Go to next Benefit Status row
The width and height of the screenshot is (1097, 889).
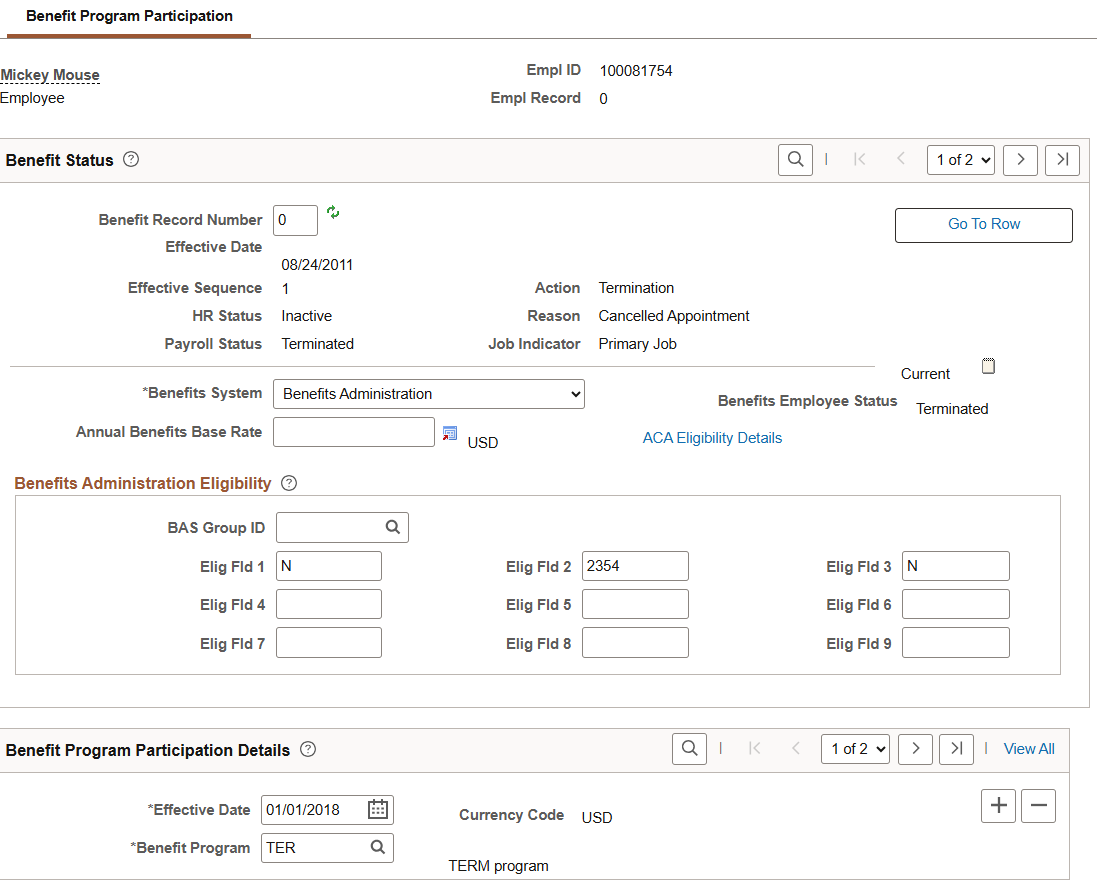[x=1020, y=160]
